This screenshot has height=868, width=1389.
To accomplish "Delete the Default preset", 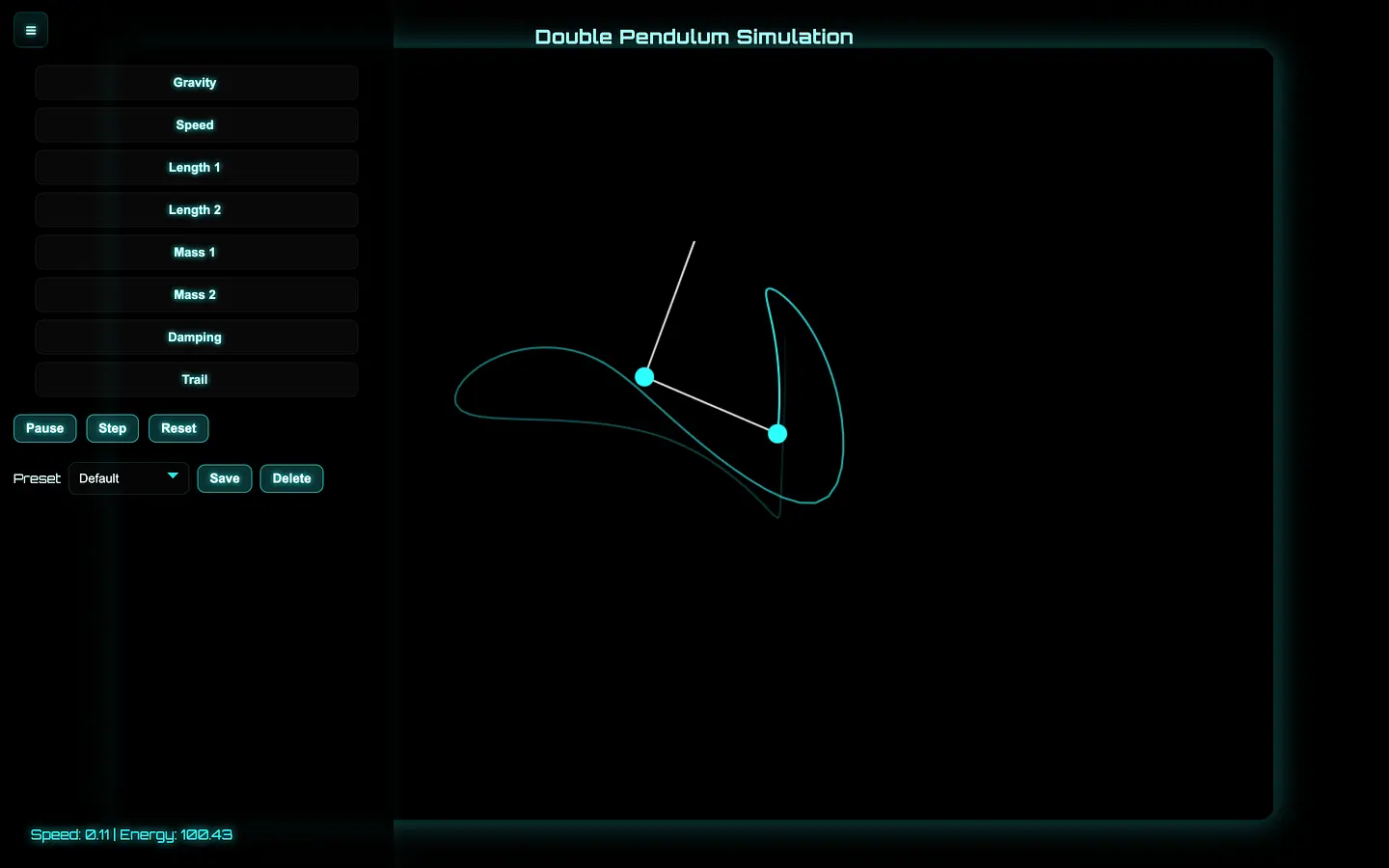I will [291, 478].
